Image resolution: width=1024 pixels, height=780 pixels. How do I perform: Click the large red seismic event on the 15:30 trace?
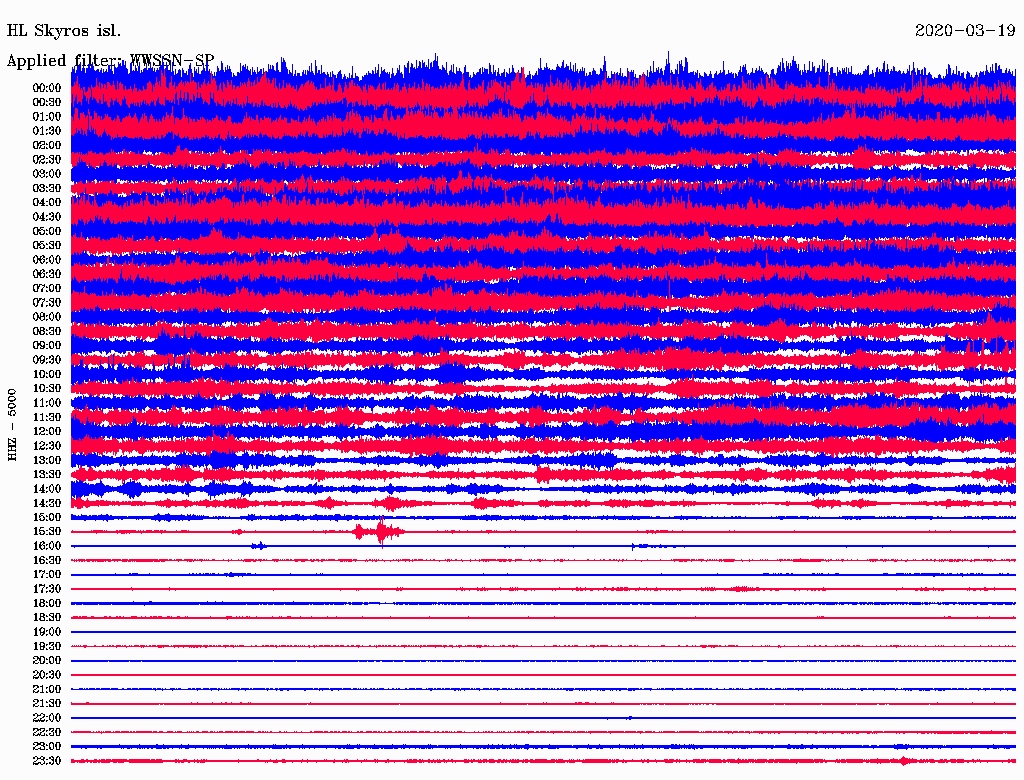(x=379, y=532)
